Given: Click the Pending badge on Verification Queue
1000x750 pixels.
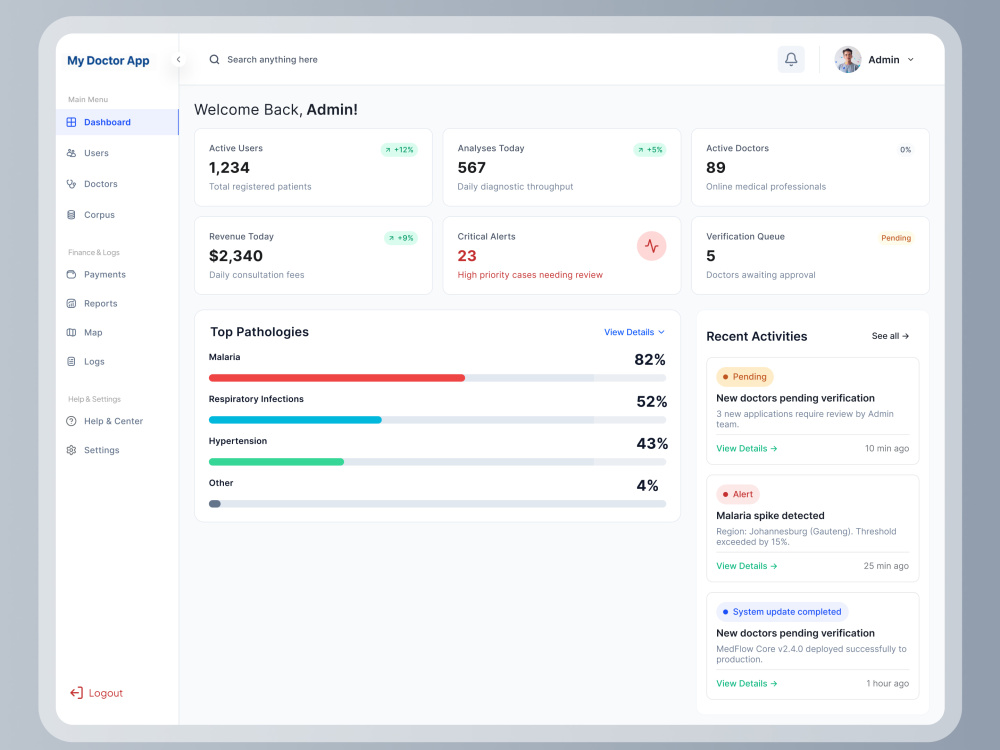Looking at the screenshot, I should point(896,238).
